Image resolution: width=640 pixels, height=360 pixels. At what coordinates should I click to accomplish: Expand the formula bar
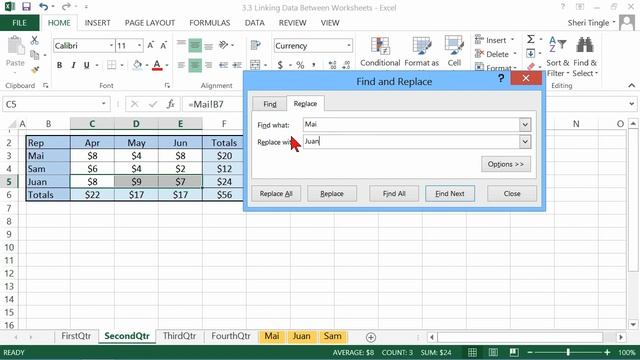click(631, 104)
